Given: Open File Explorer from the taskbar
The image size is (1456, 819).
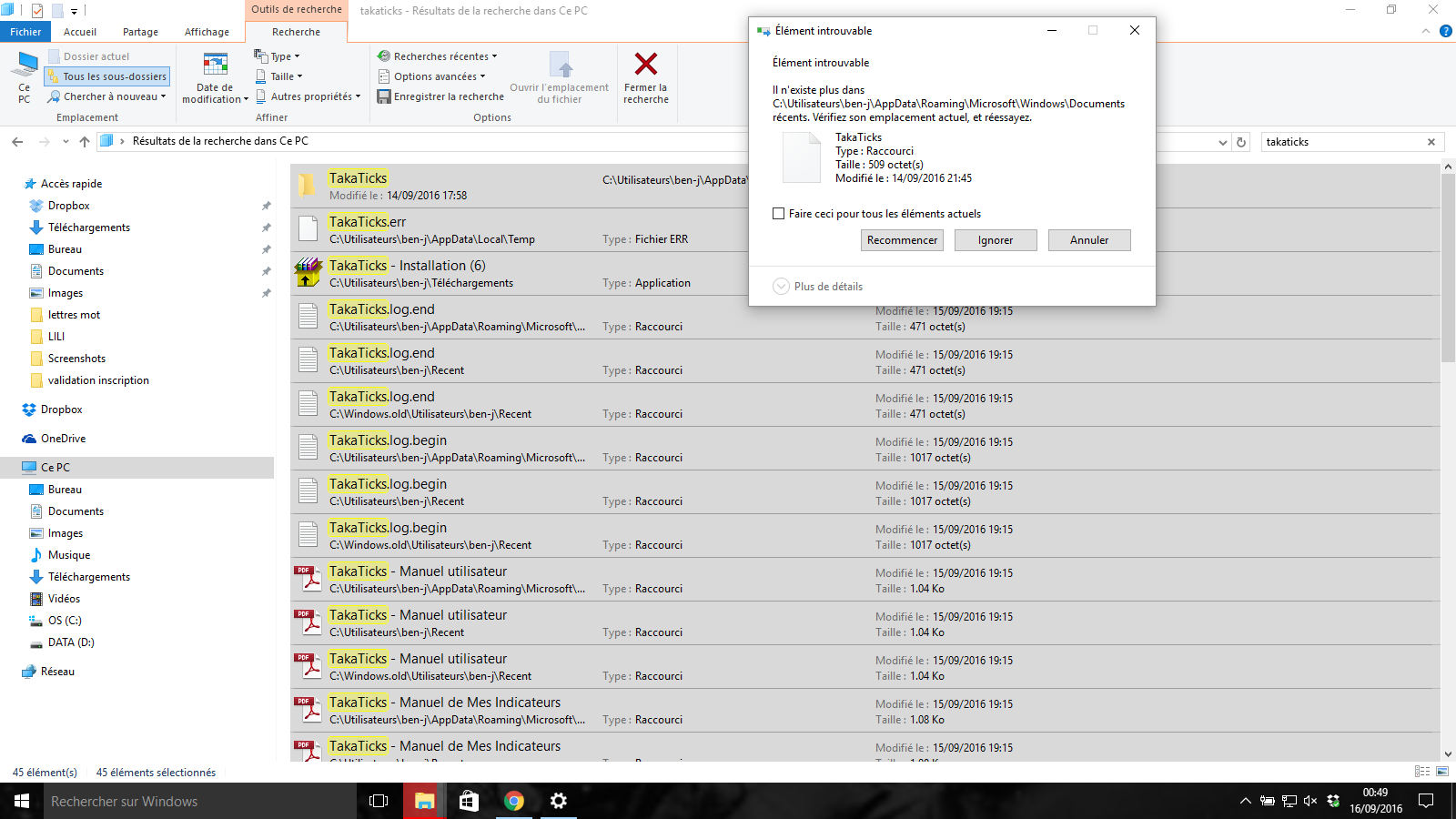Looking at the screenshot, I should pos(424,801).
